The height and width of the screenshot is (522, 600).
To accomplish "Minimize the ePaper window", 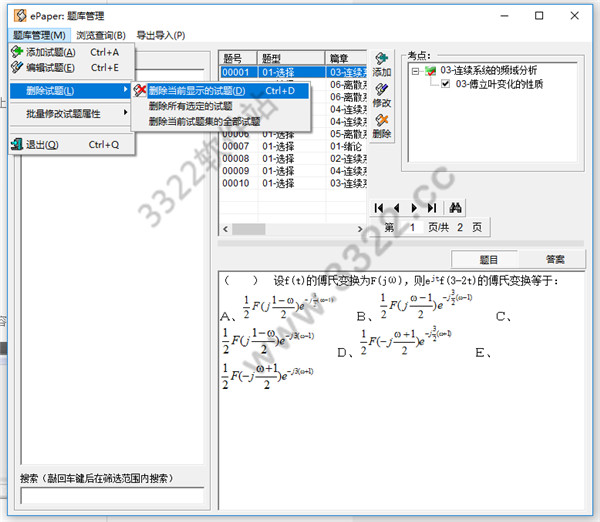I will click(x=504, y=16).
